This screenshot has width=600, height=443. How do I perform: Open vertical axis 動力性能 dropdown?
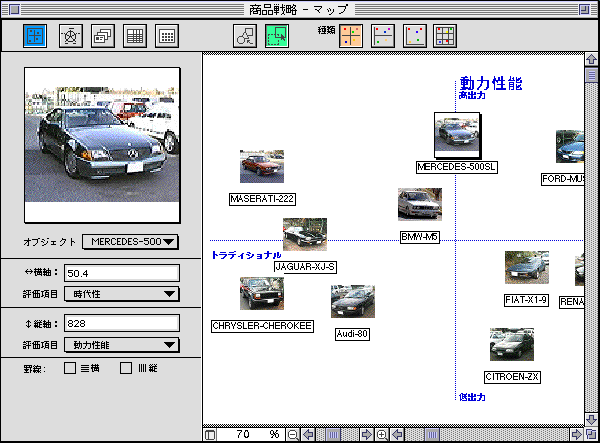pos(122,345)
